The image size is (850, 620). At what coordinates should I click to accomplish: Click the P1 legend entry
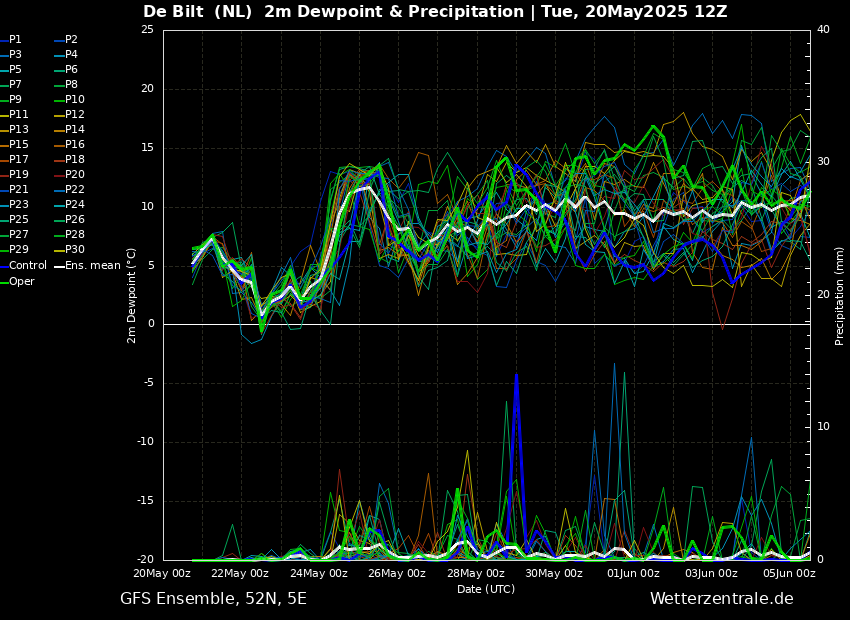[x=15, y=40]
